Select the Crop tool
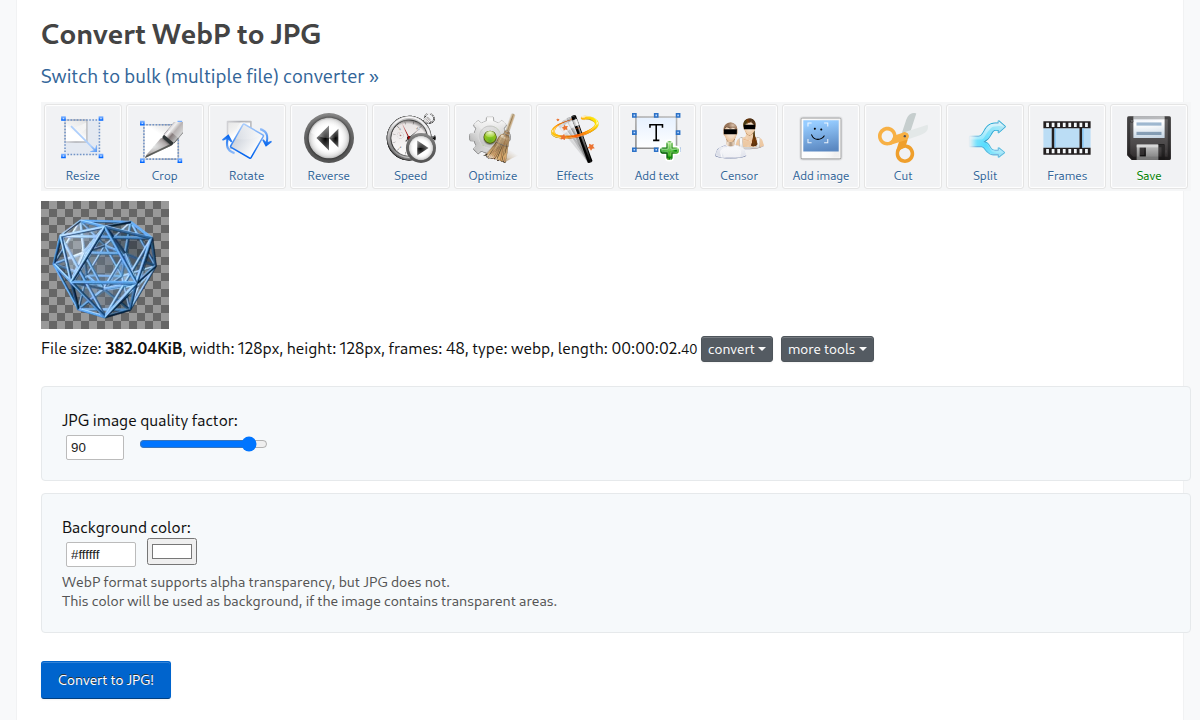1200x720 pixels. point(165,147)
